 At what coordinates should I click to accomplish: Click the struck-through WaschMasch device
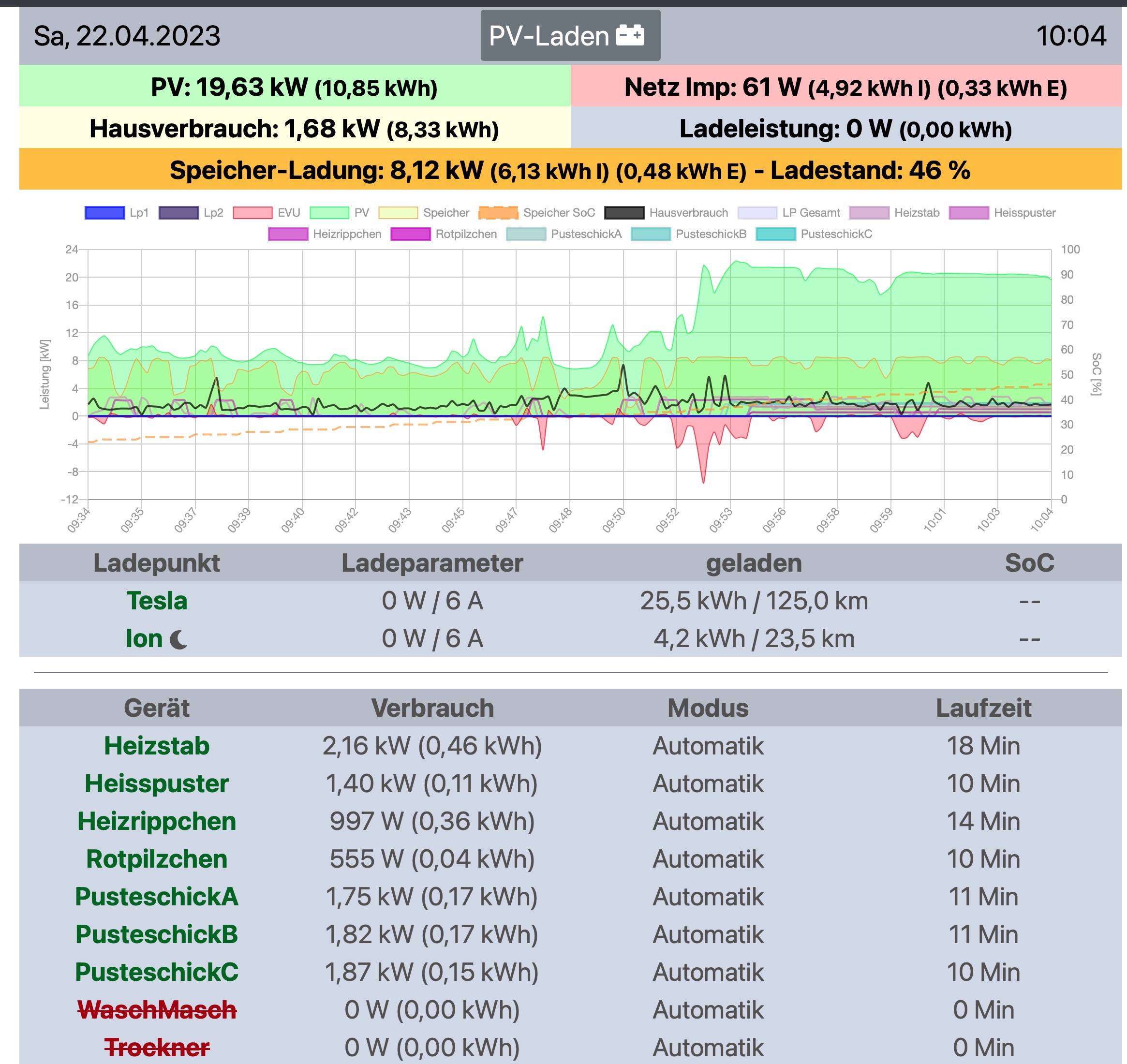click(x=157, y=1009)
